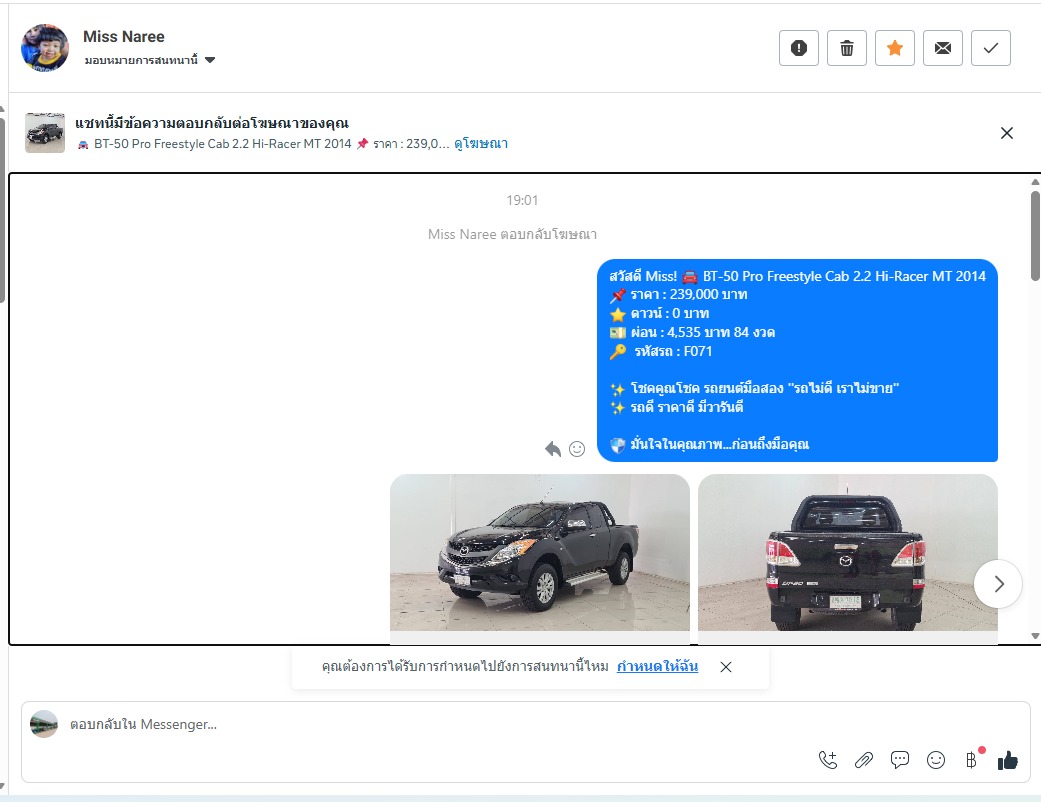The width and height of the screenshot is (1041, 802).
Task: Attach a file with paperclip icon
Action: 864,760
